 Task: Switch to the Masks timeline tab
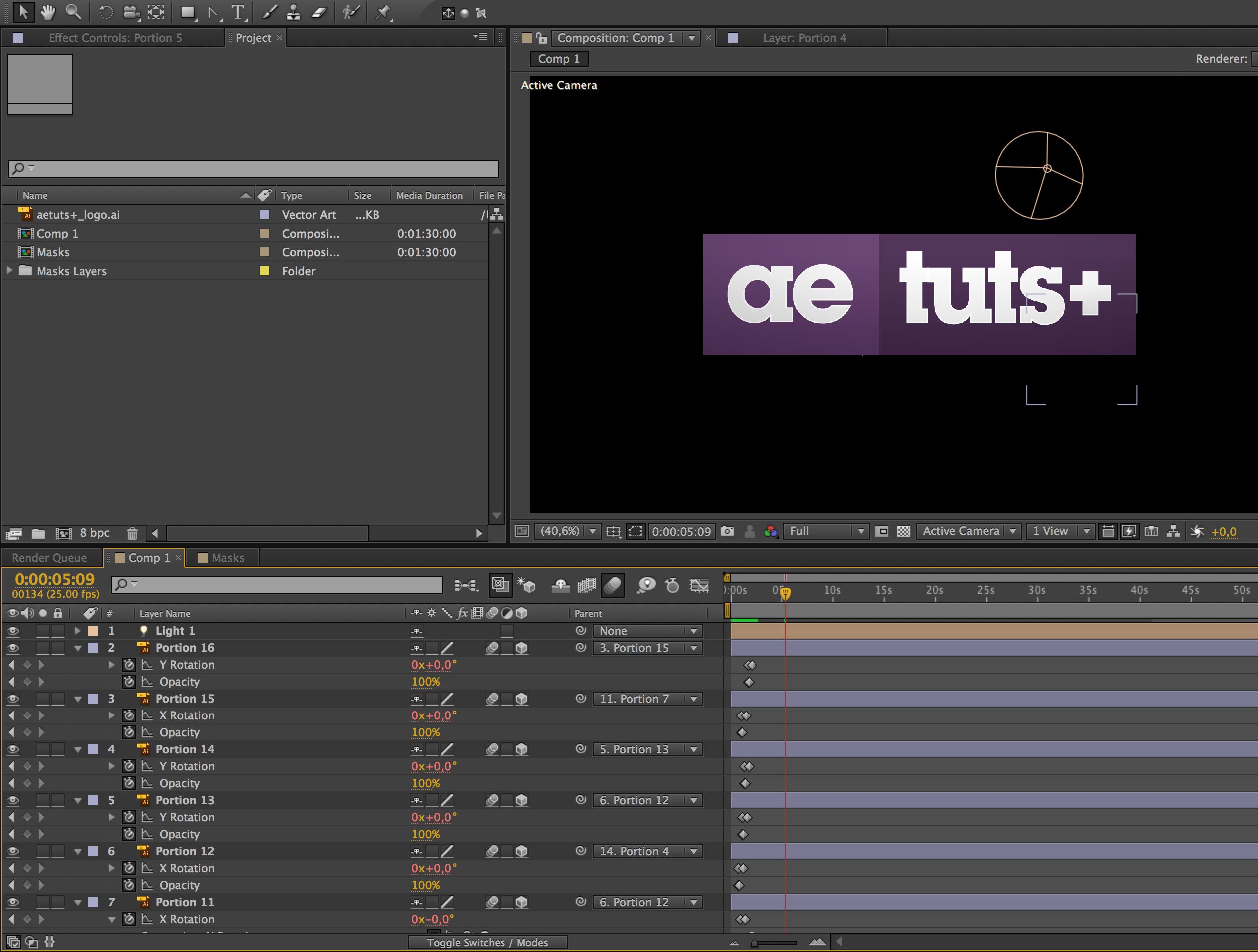click(x=228, y=558)
